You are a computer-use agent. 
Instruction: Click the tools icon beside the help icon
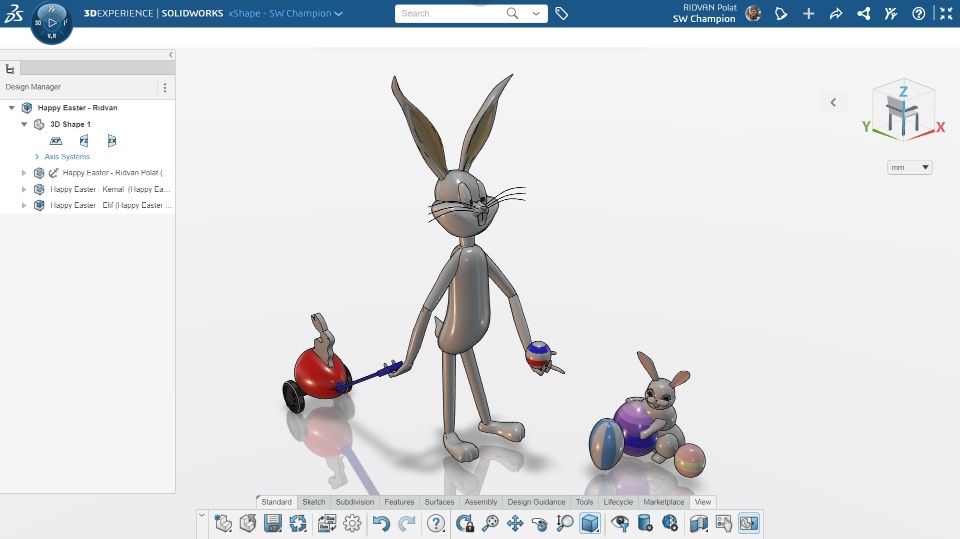click(x=891, y=13)
